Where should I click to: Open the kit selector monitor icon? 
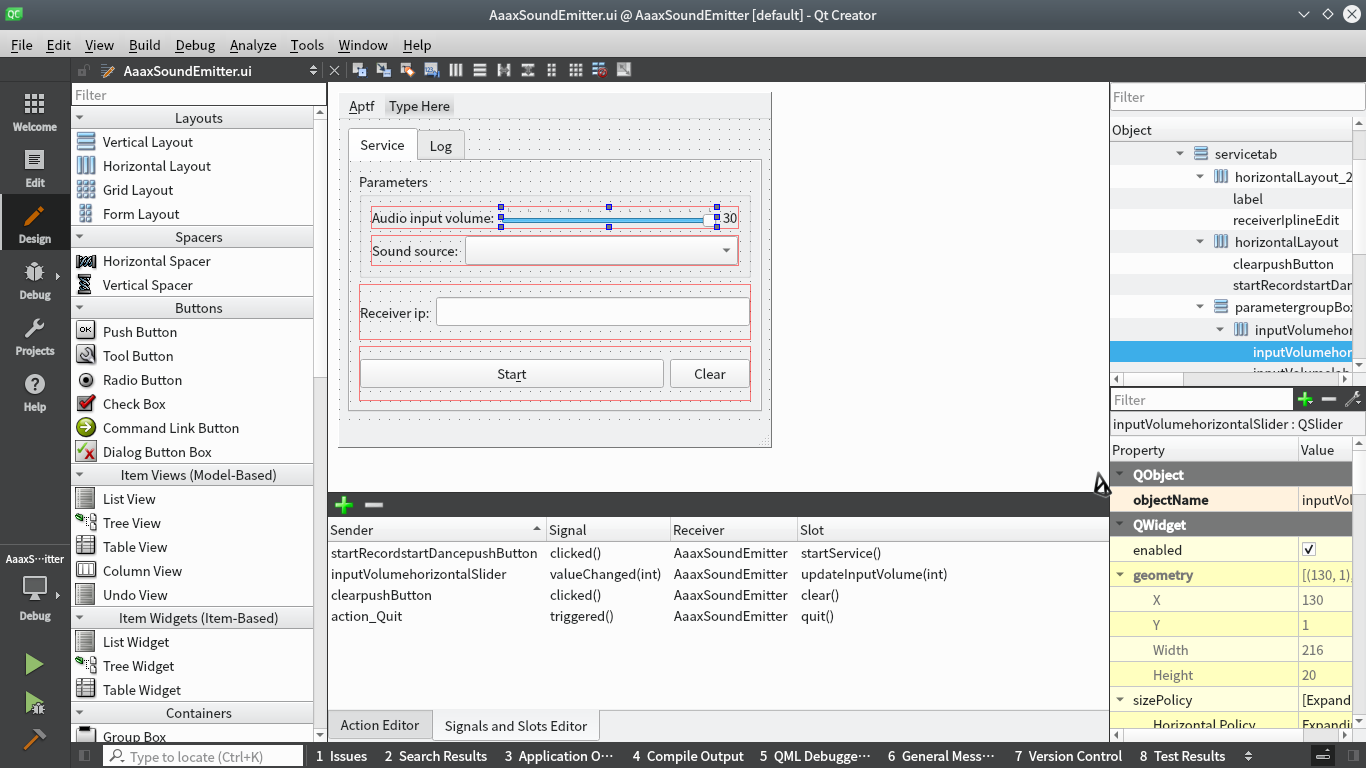[x=35, y=589]
